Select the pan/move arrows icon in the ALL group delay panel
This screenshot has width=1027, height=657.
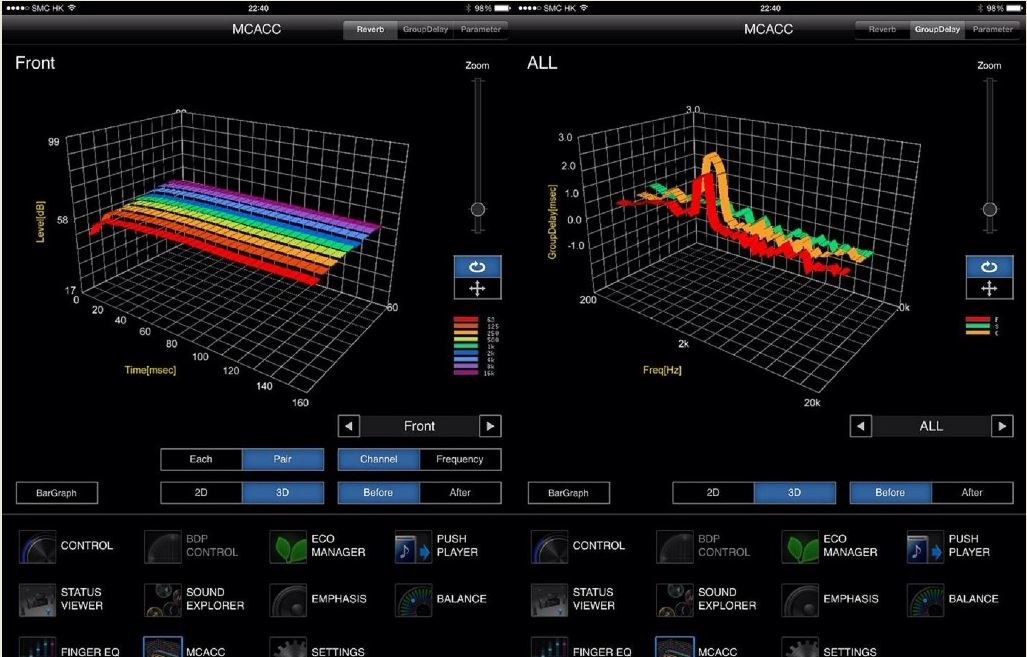coord(989,288)
